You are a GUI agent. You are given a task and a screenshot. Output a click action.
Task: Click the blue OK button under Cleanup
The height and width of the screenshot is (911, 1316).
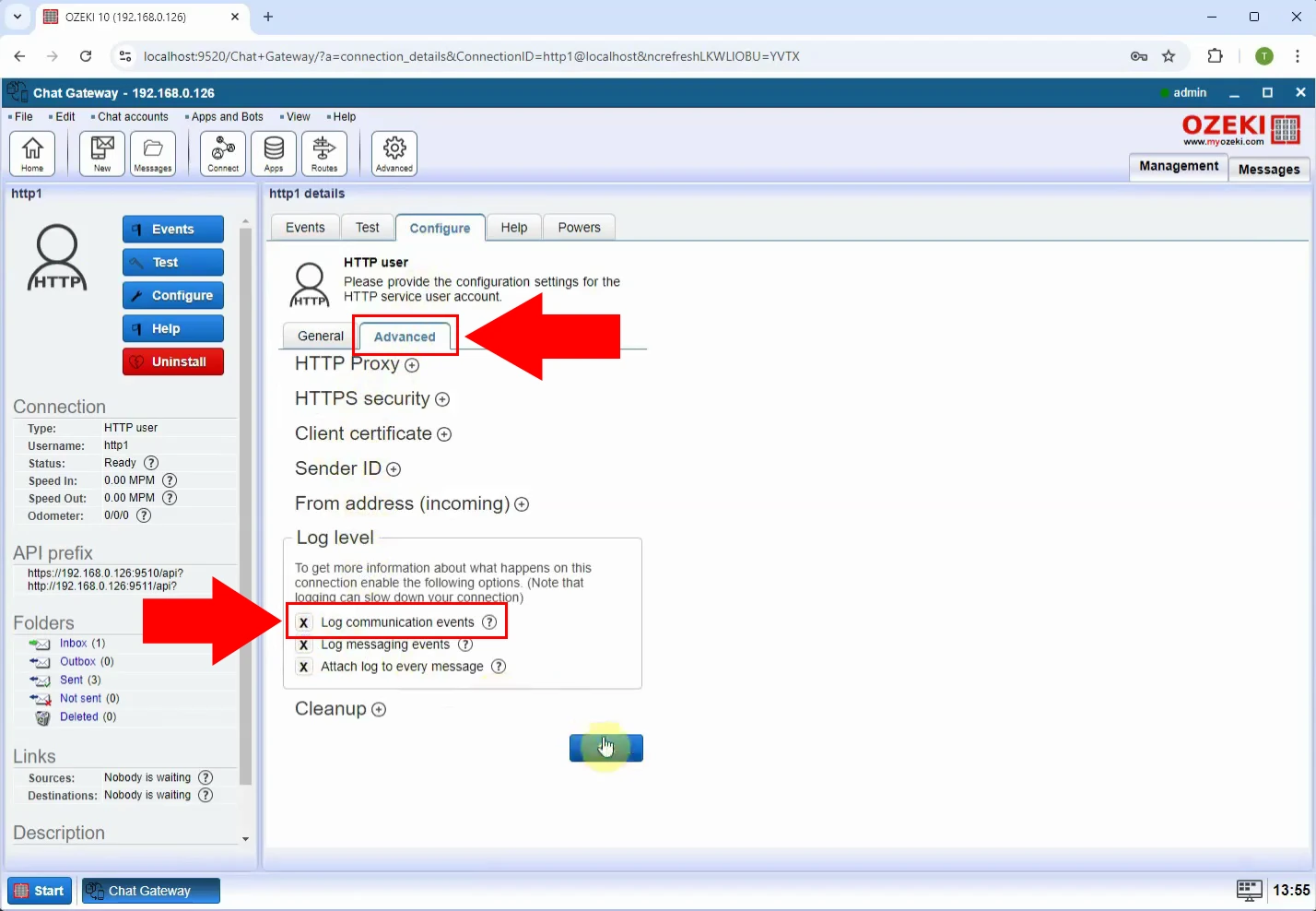(606, 748)
